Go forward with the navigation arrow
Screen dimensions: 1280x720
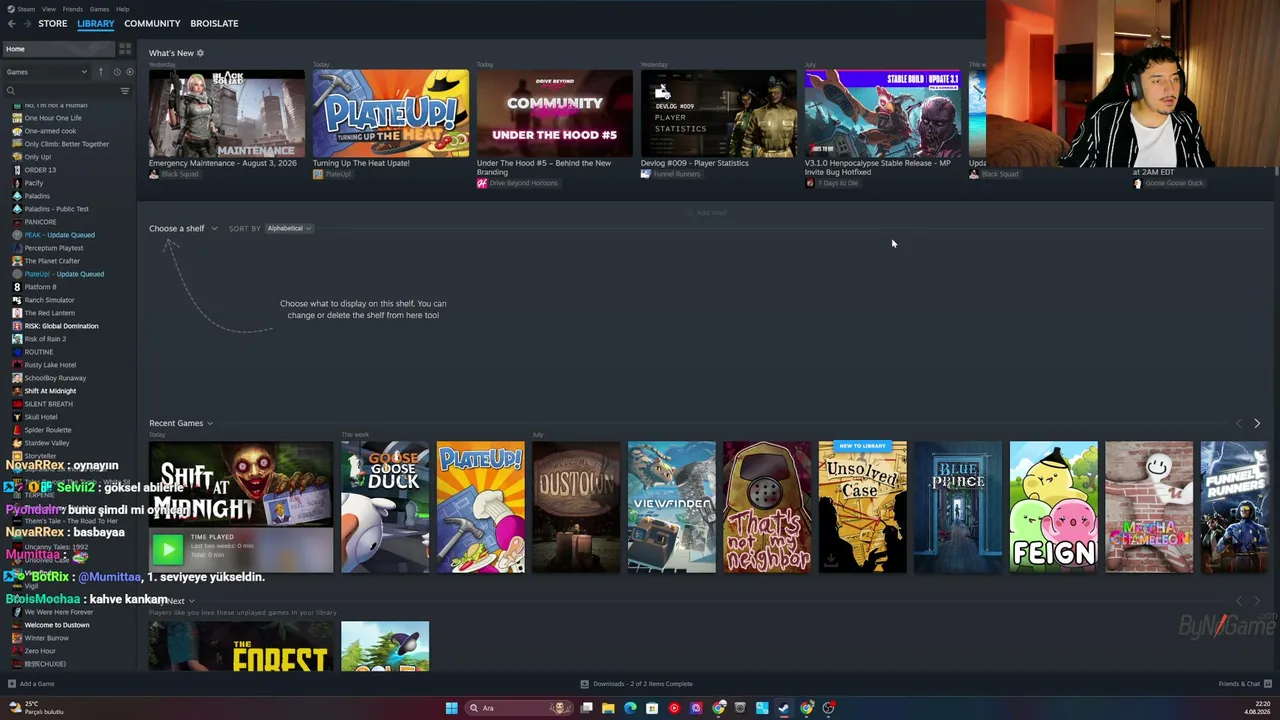26,24
